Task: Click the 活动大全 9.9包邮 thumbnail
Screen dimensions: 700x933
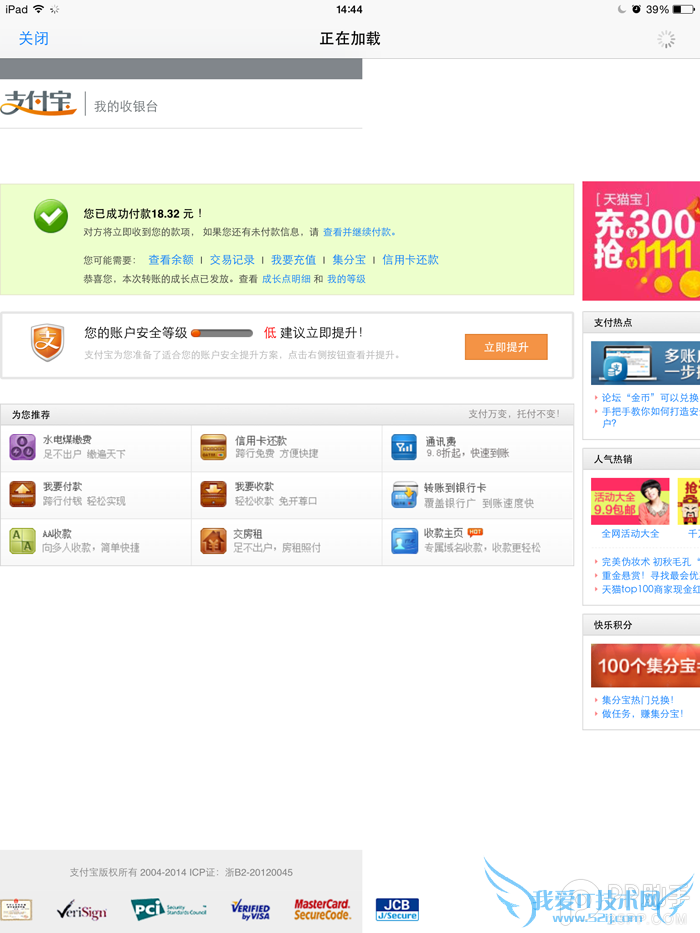Action: click(x=630, y=502)
